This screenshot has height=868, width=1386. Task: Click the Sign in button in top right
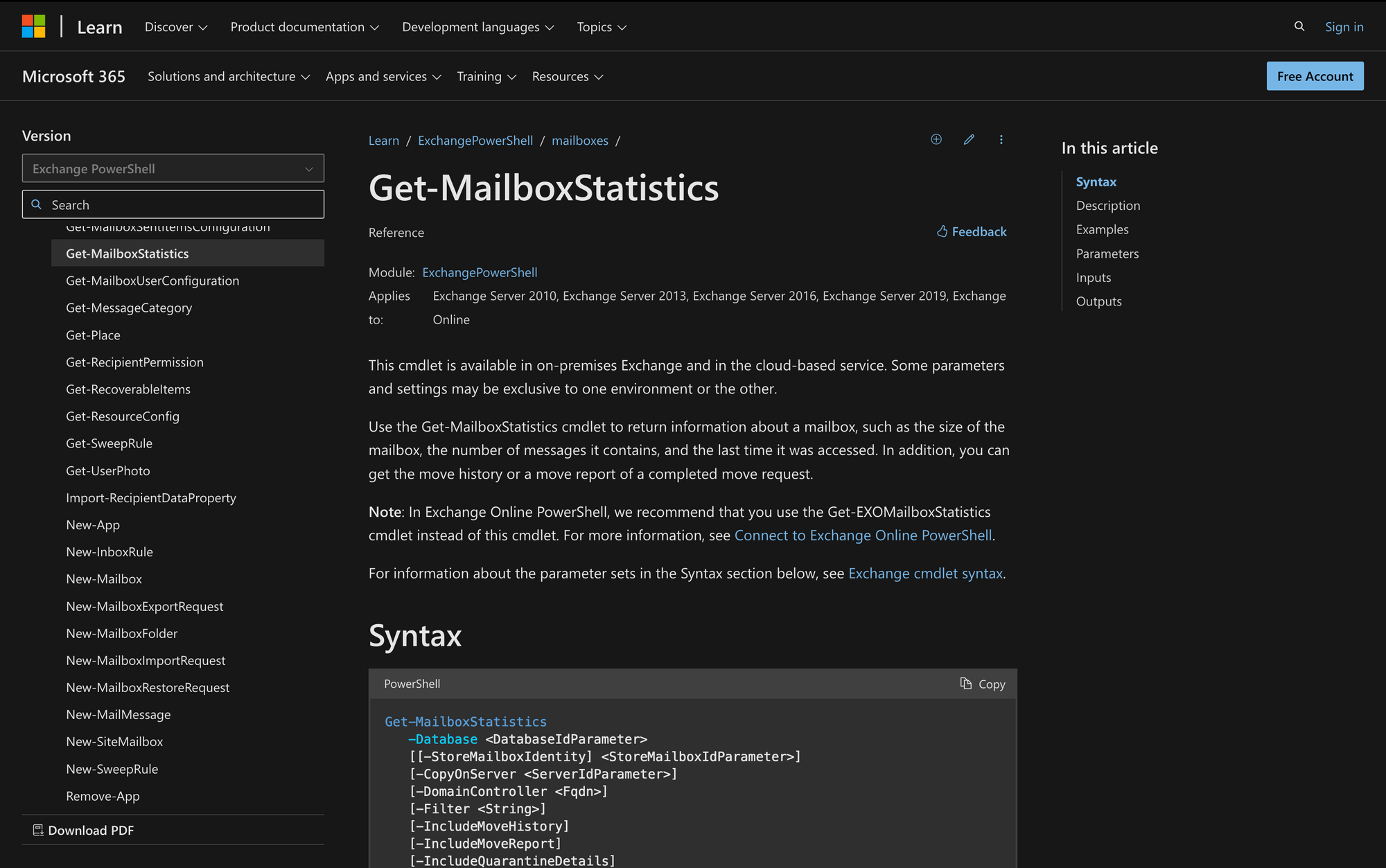pos(1345,26)
